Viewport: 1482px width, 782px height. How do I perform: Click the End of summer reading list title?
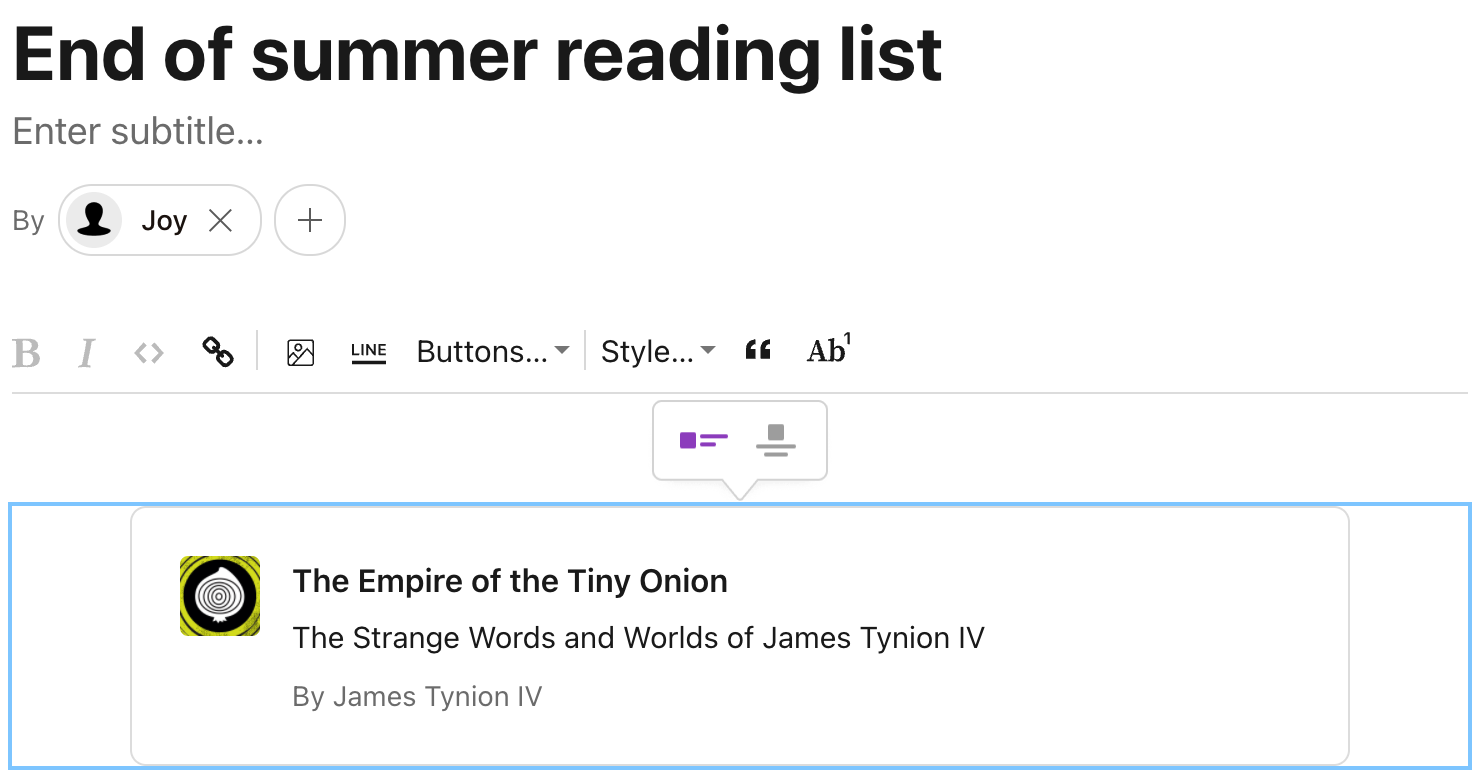[x=477, y=54]
